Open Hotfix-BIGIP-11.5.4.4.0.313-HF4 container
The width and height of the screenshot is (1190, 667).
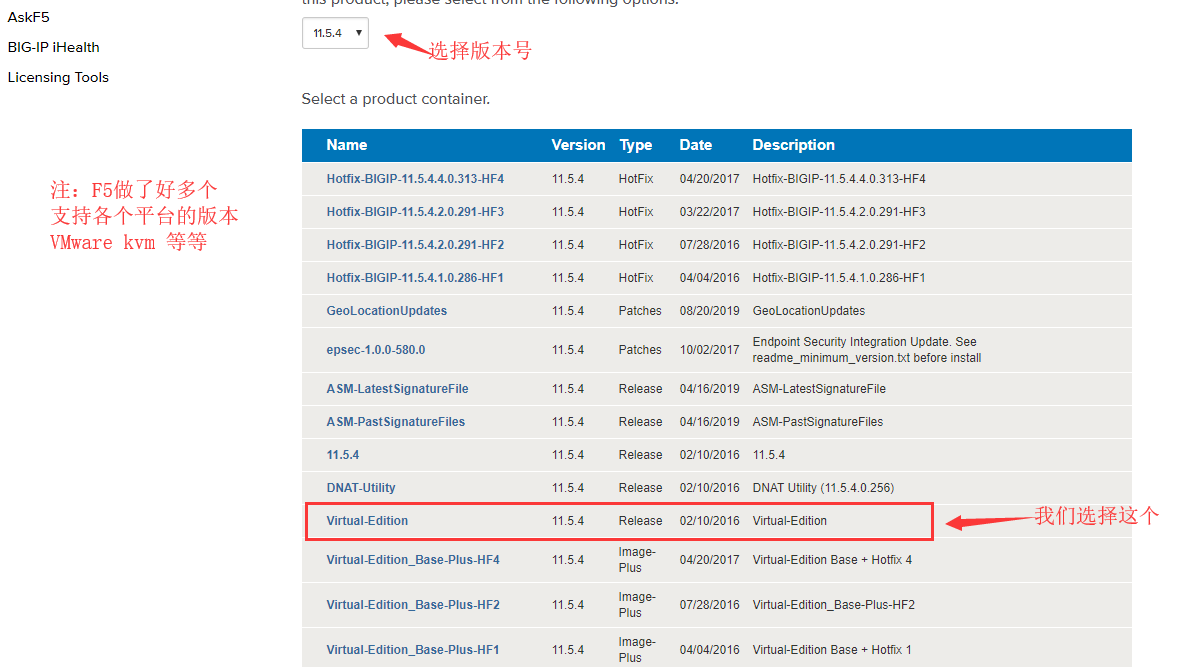pyautogui.click(x=415, y=179)
